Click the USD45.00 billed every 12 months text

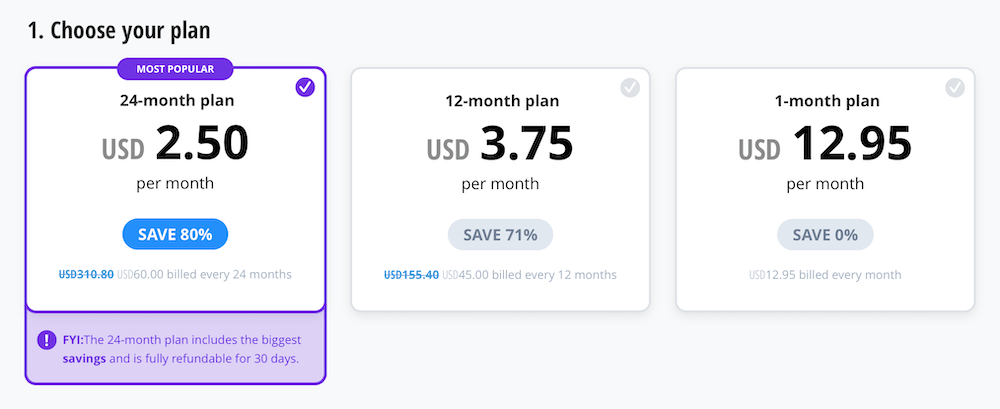[529, 274]
